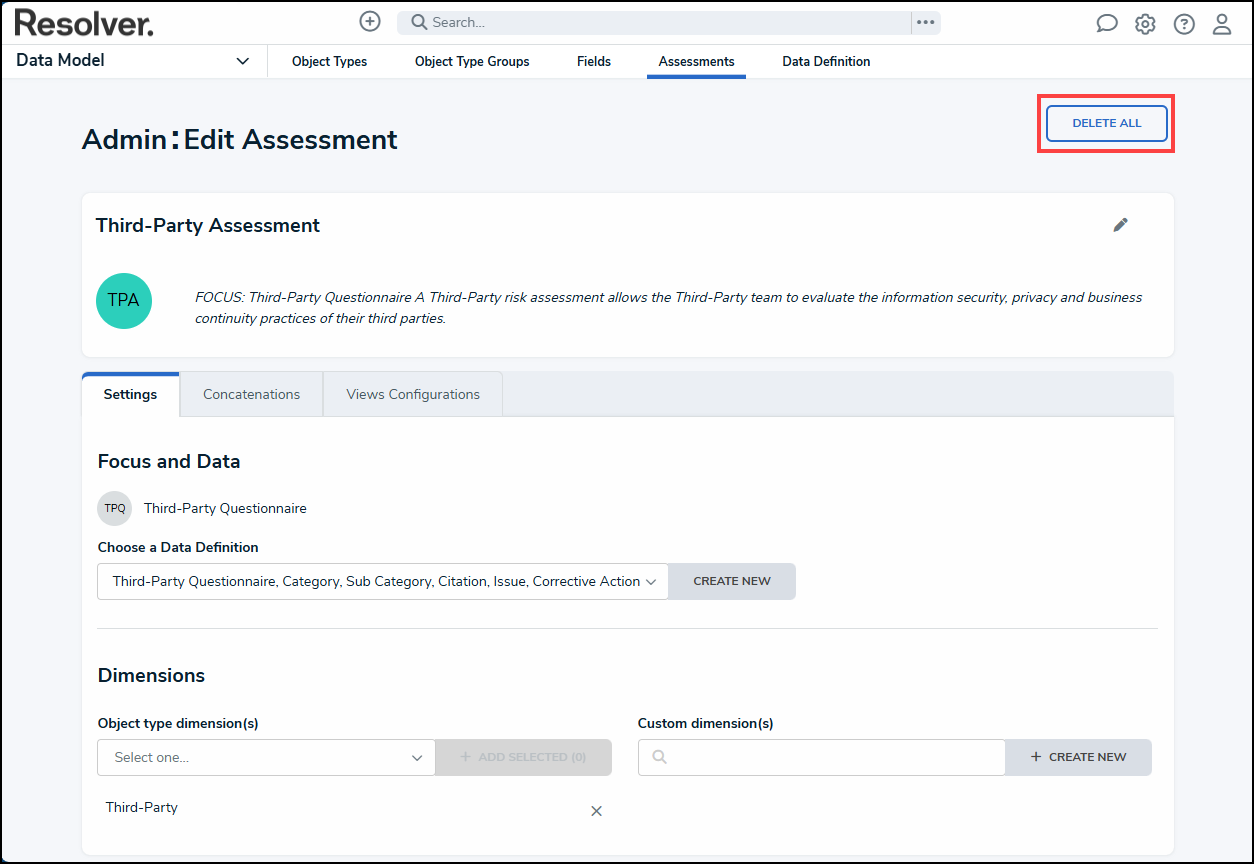Navigate to Data Definition section
1254x864 pixels.
click(x=826, y=61)
